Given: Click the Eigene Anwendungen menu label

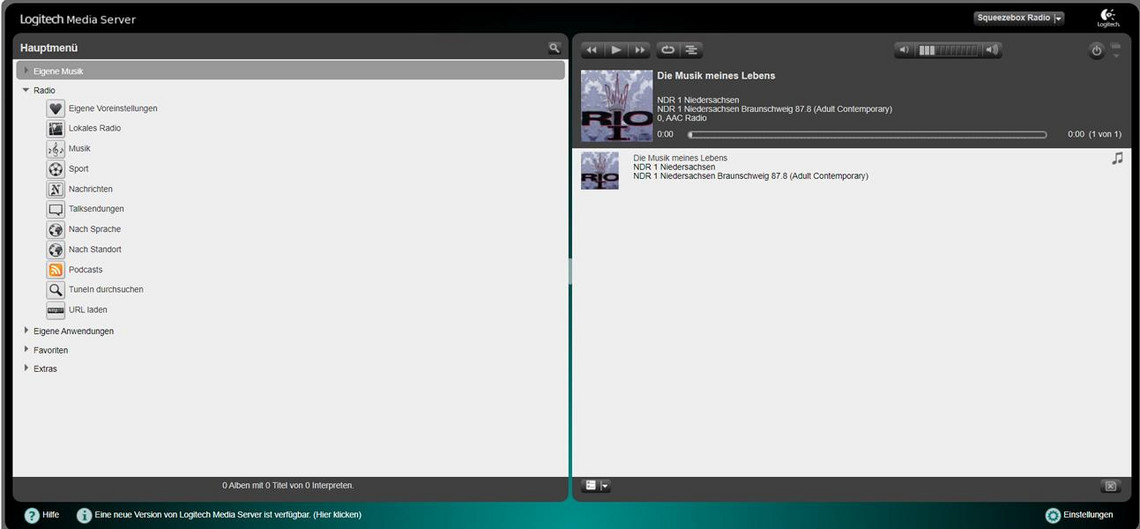Looking at the screenshot, I should tap(73, 331).
